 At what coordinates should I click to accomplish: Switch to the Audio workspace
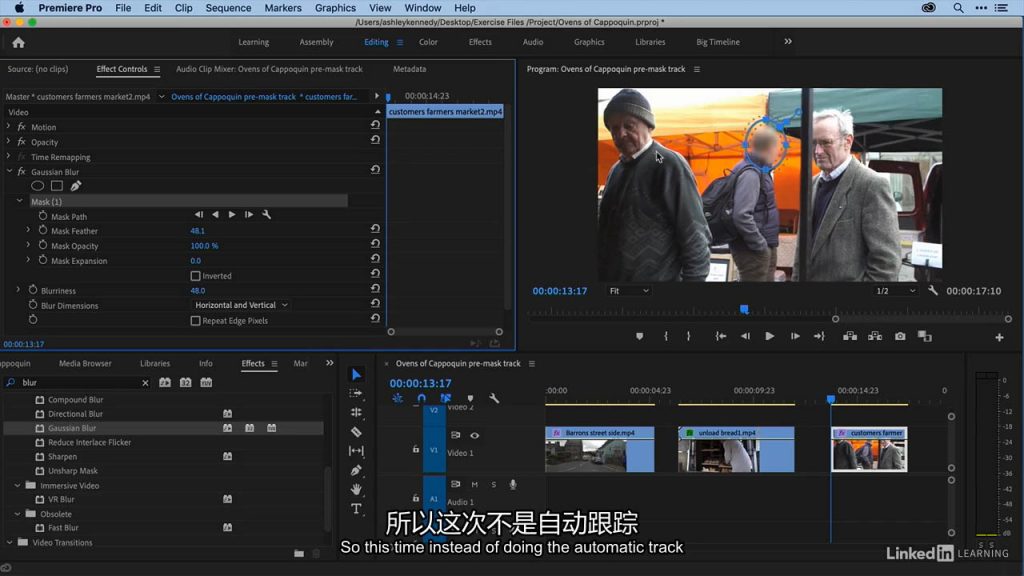point(533,42)
